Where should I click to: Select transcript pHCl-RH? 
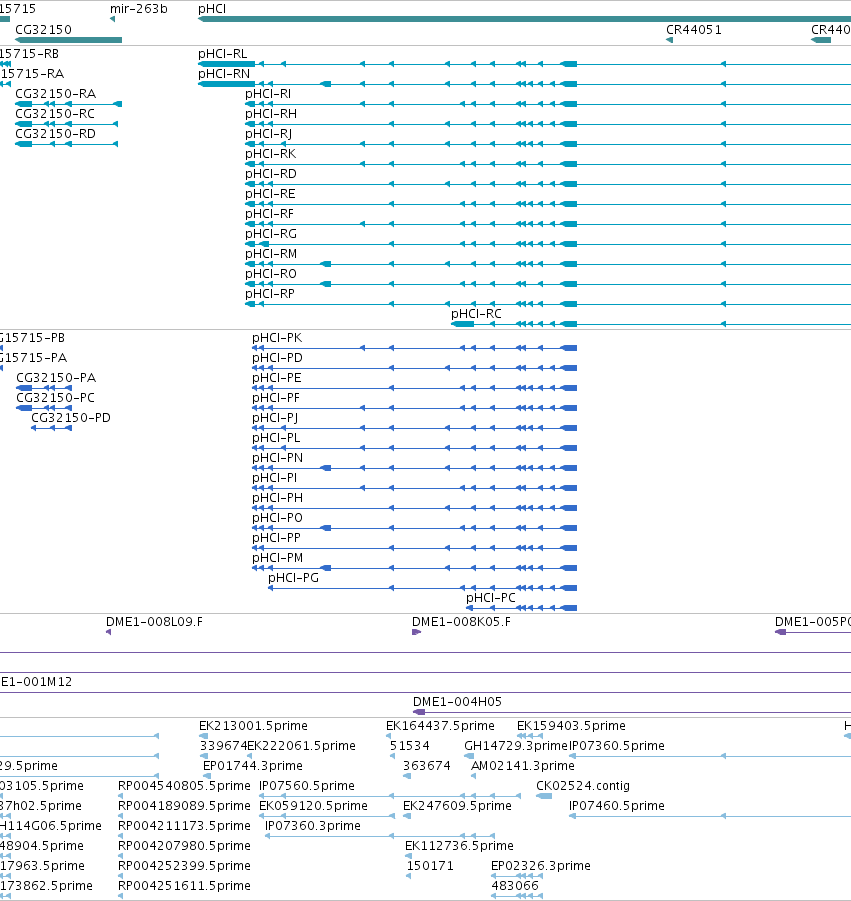point(271,114)
